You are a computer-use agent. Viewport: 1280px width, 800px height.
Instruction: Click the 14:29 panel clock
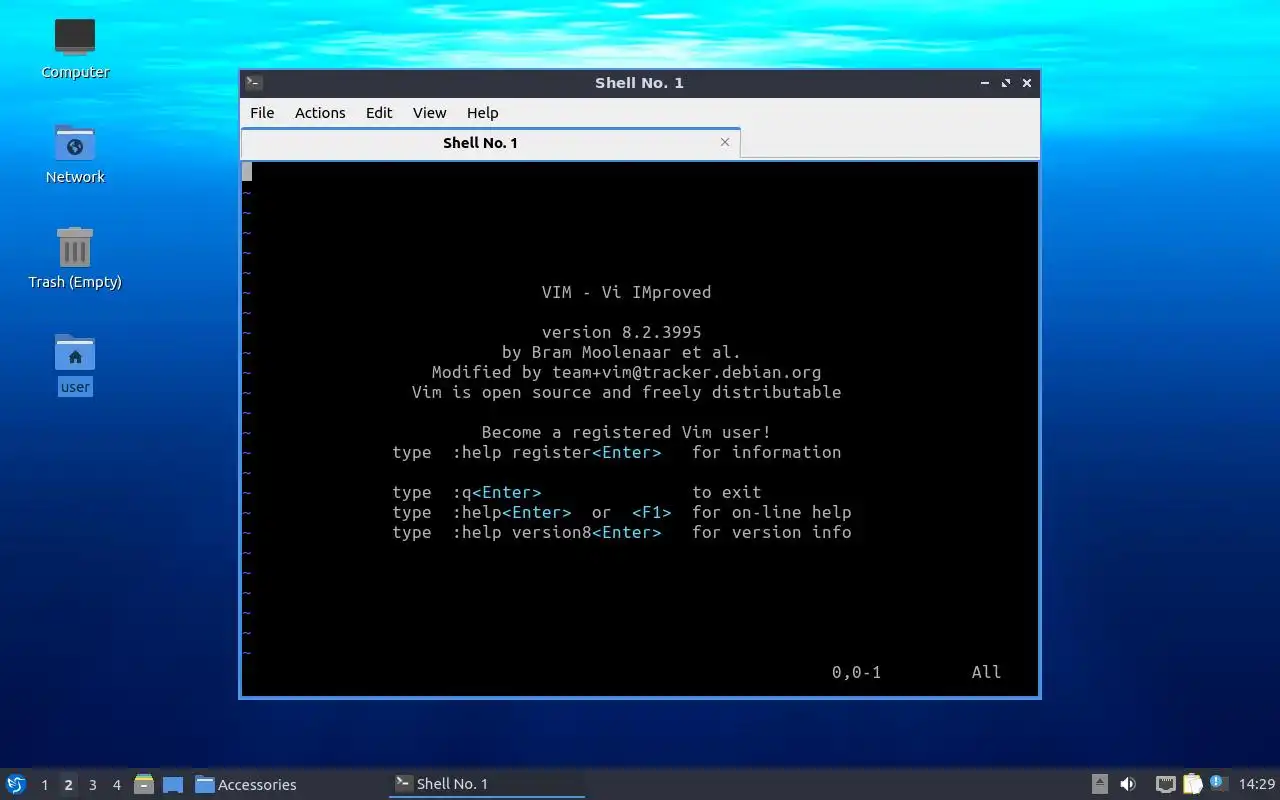(x=1257, y=785)
